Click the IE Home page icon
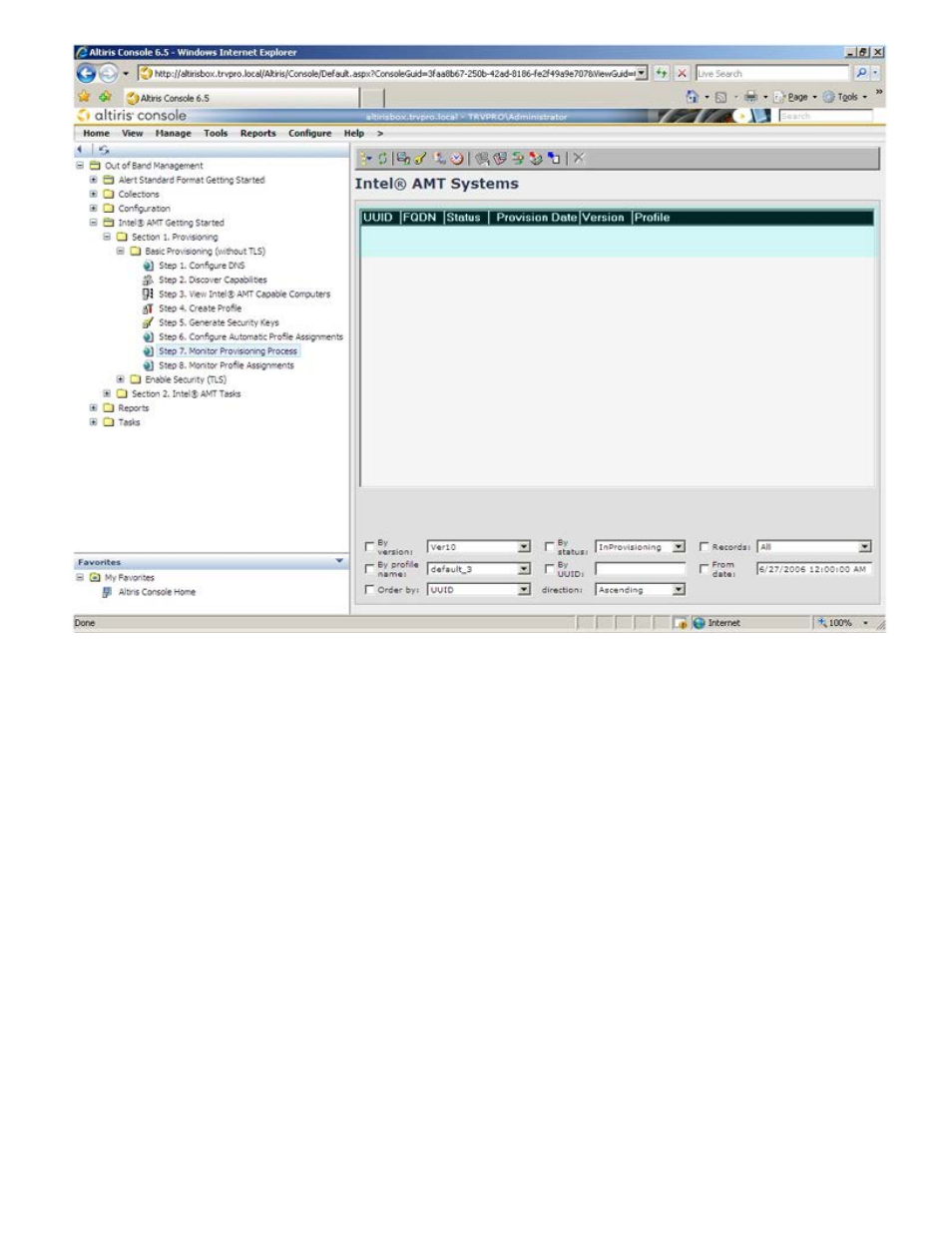 pos(692,97)
